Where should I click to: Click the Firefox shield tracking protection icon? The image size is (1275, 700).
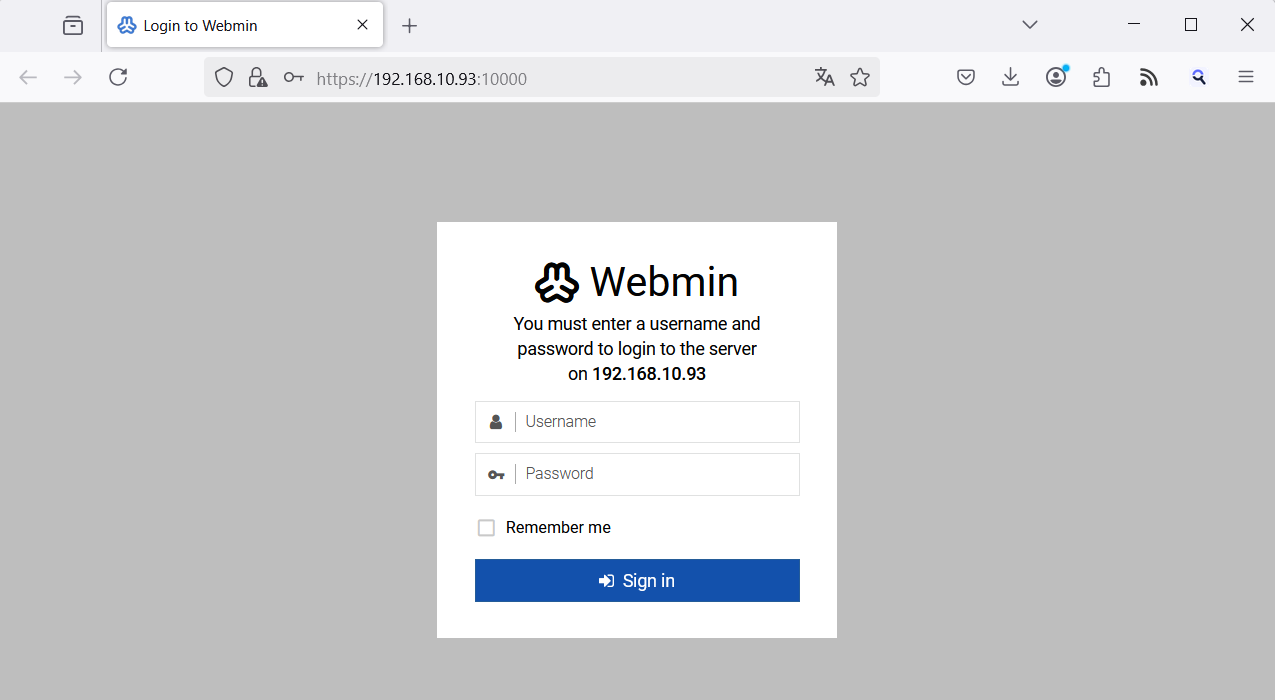(x=224, y=77)
